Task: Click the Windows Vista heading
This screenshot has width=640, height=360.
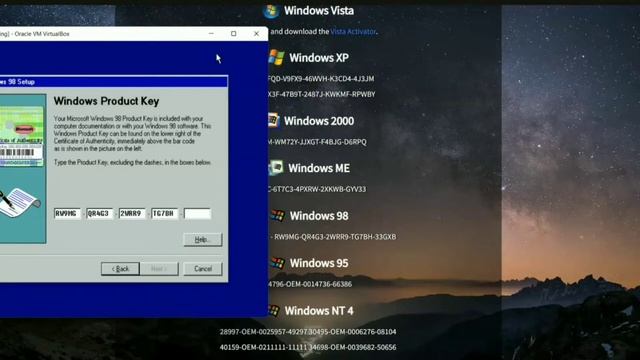Action: [319, 11]
